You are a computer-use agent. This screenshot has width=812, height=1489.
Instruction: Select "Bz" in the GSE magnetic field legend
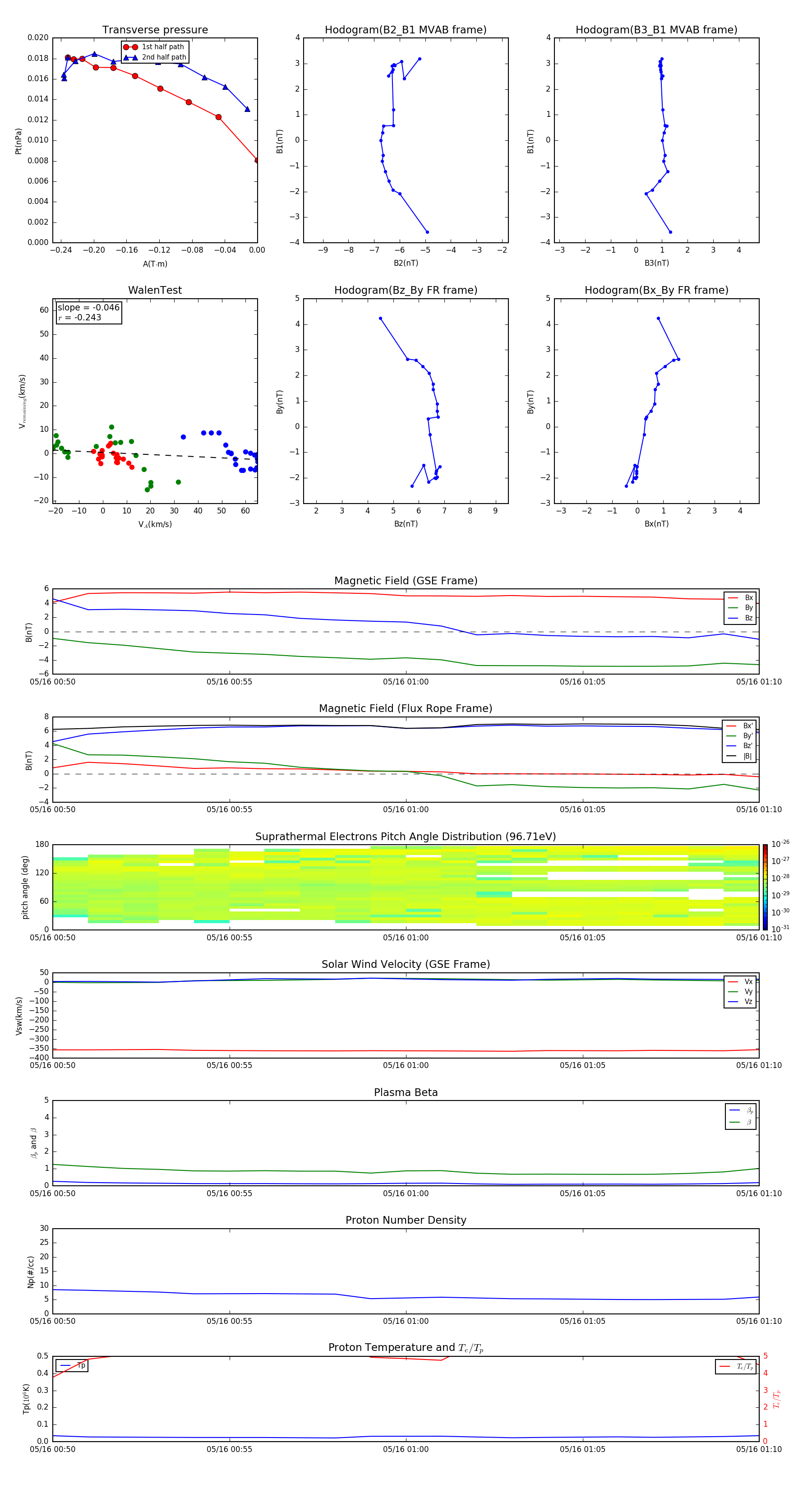pos(740,618)
